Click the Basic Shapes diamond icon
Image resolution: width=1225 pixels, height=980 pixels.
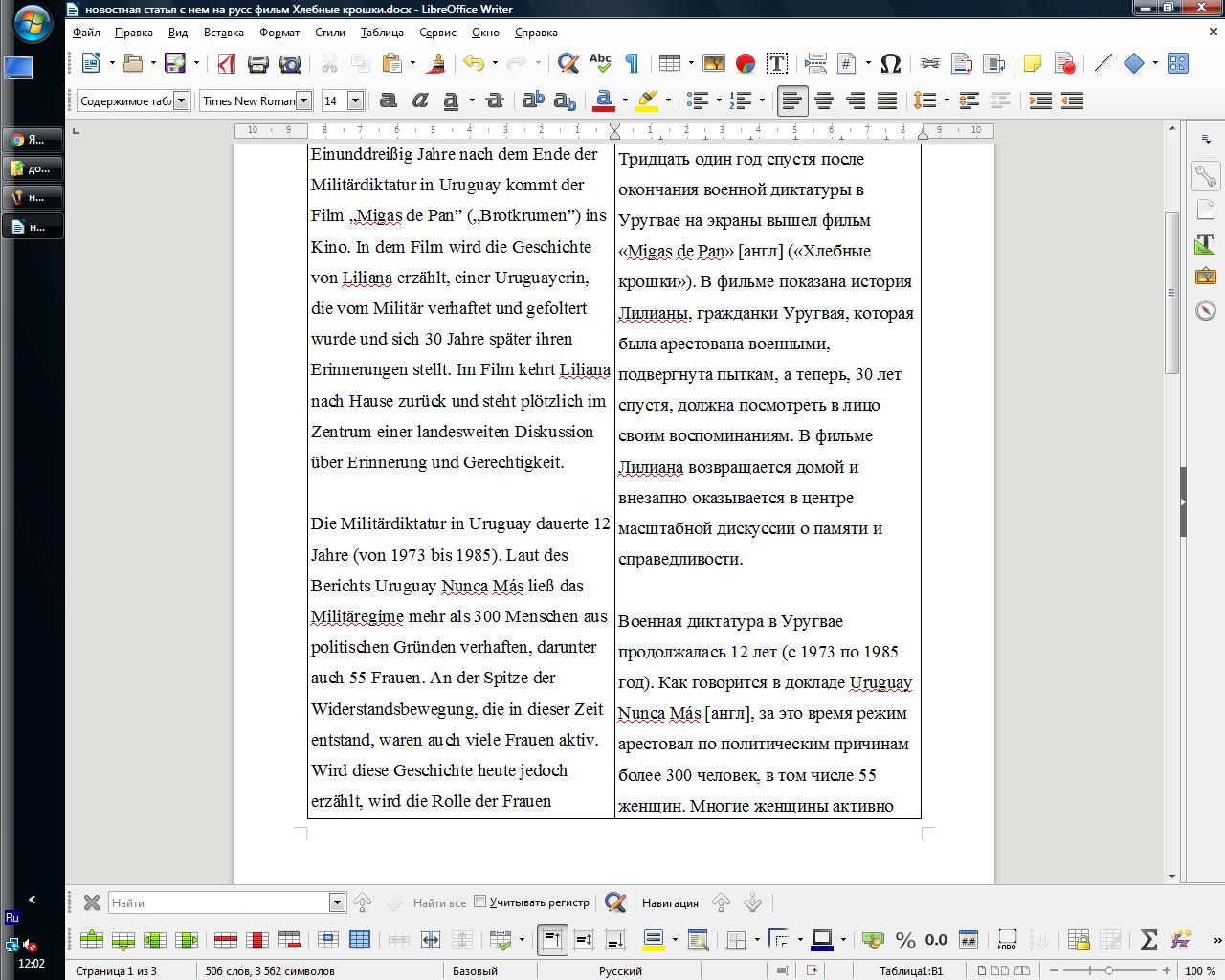click(1134, 63)
